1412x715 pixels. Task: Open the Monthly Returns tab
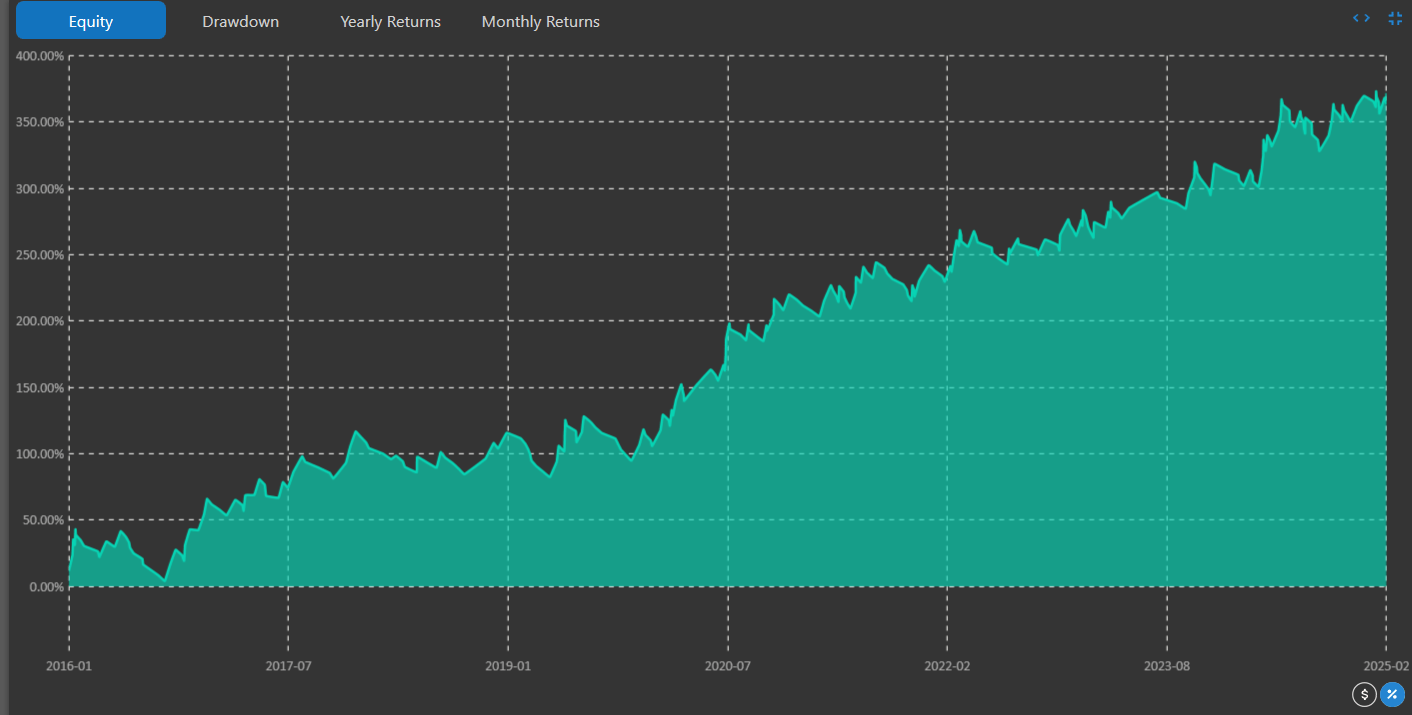541,21
